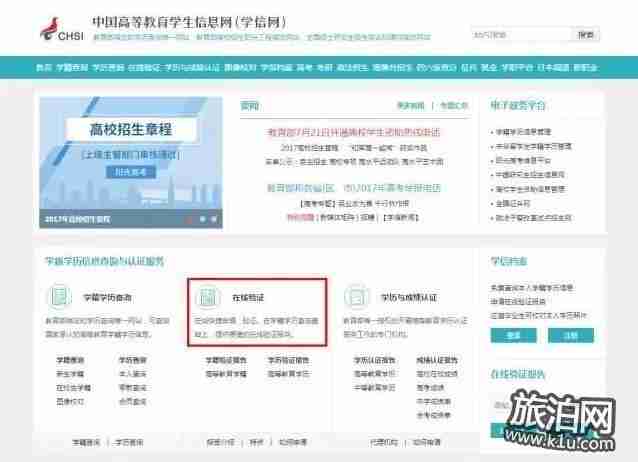Open 阳光高考信息平台 in 电子政务平台 list
The image size is (638, 462).
click(523, 160)
